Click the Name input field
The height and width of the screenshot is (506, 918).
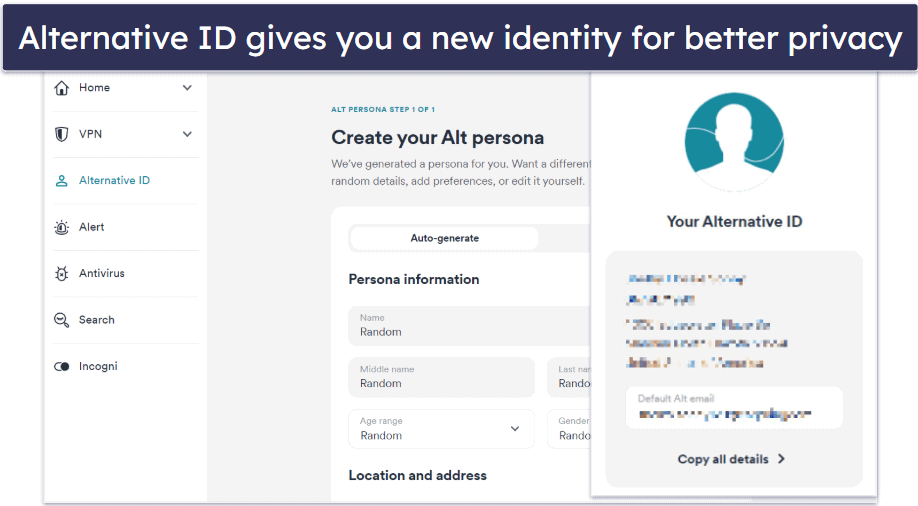tap(470, 326)
